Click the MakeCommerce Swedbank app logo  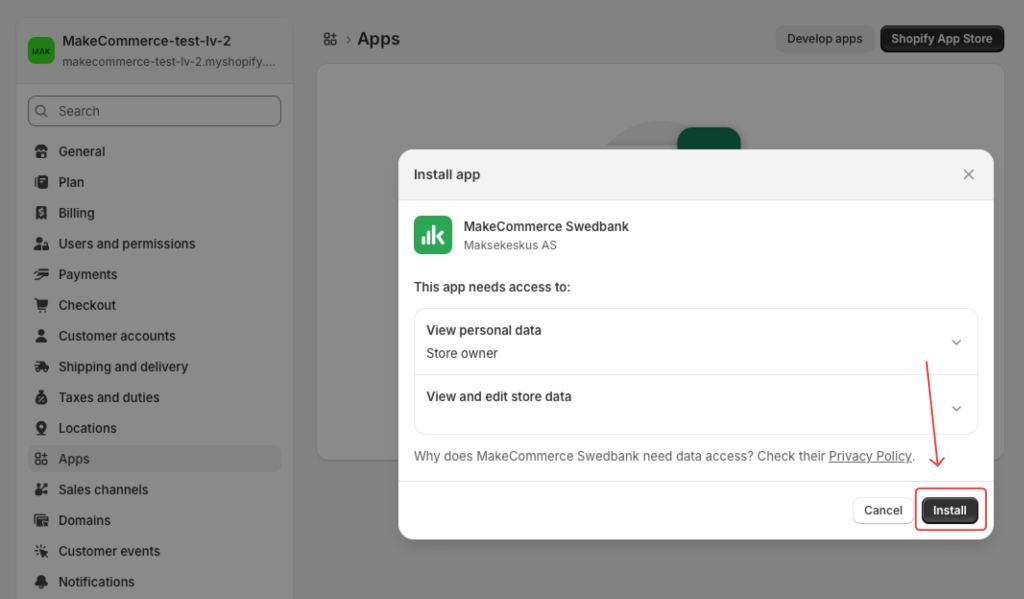[433, 235]
